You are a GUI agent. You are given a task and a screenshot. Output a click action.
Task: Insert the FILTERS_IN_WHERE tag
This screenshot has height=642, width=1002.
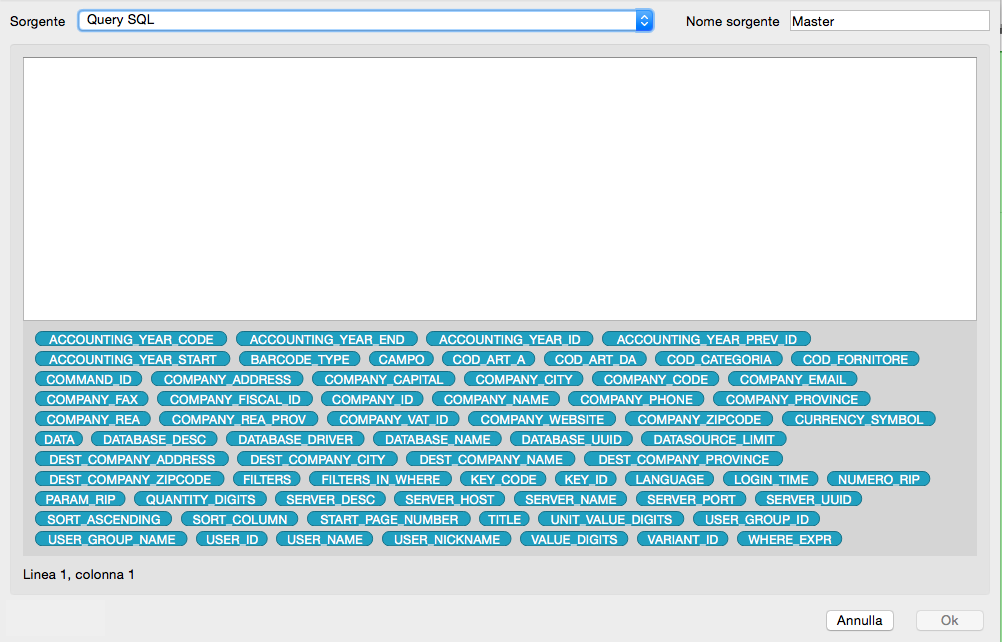click(x=380, y=479)
